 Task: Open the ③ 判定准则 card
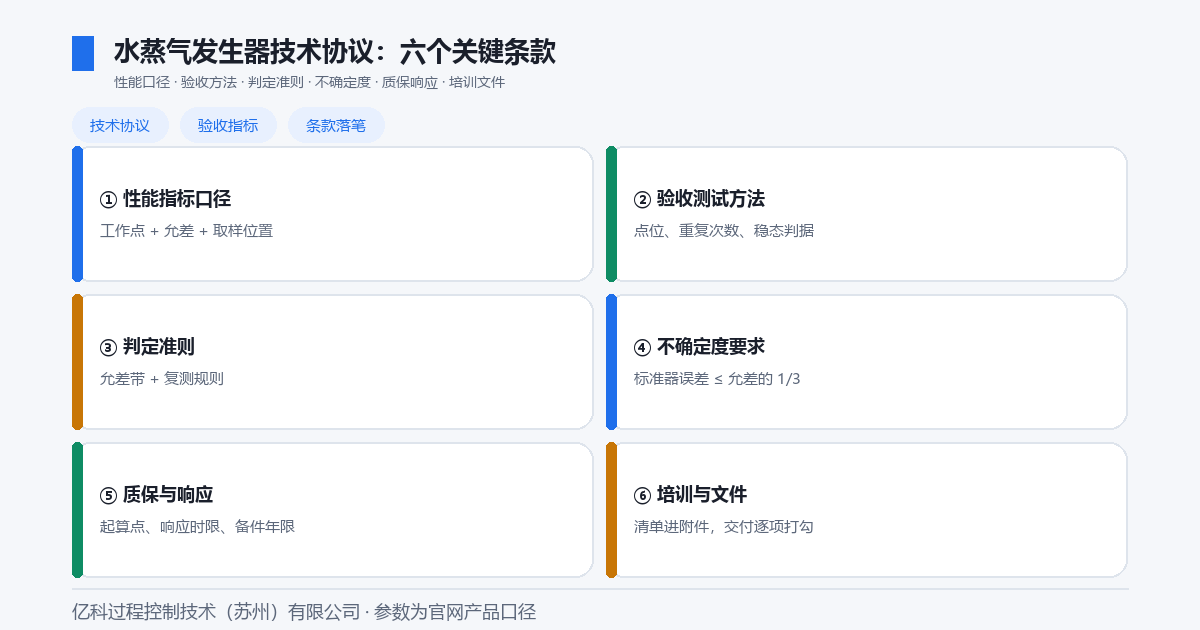pyautogui.click(x=333, y=362)
